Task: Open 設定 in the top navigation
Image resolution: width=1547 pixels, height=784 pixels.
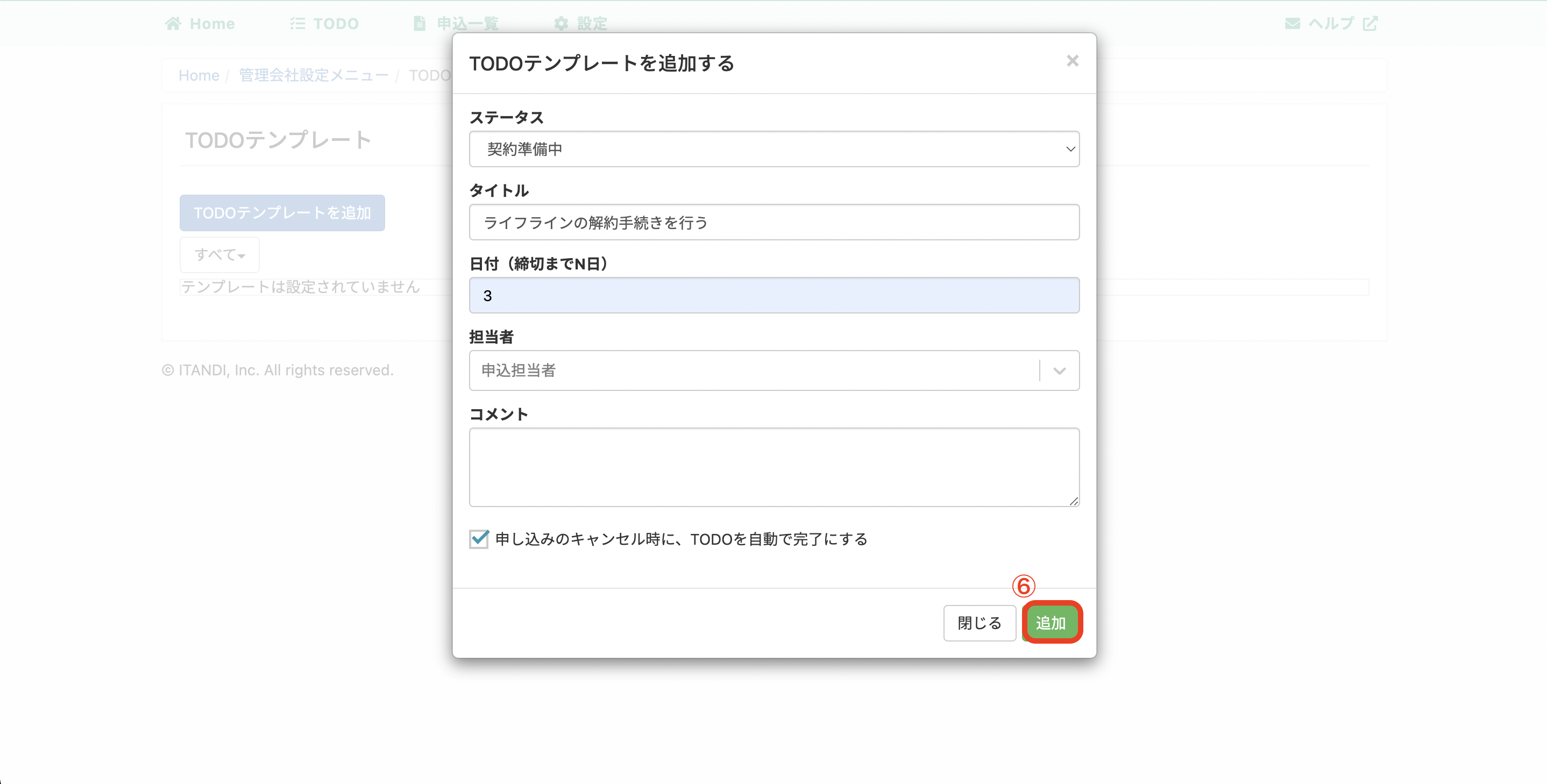Action: click(x=581, y=24)
